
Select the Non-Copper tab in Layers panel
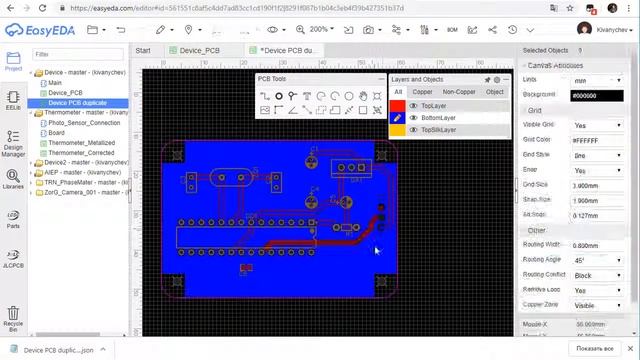tap(459, 92)
